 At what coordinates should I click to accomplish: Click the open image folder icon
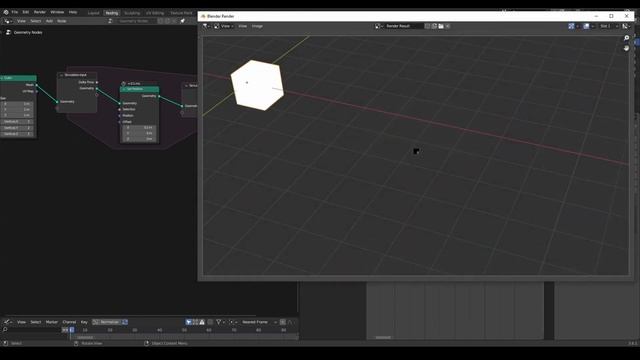441,26
